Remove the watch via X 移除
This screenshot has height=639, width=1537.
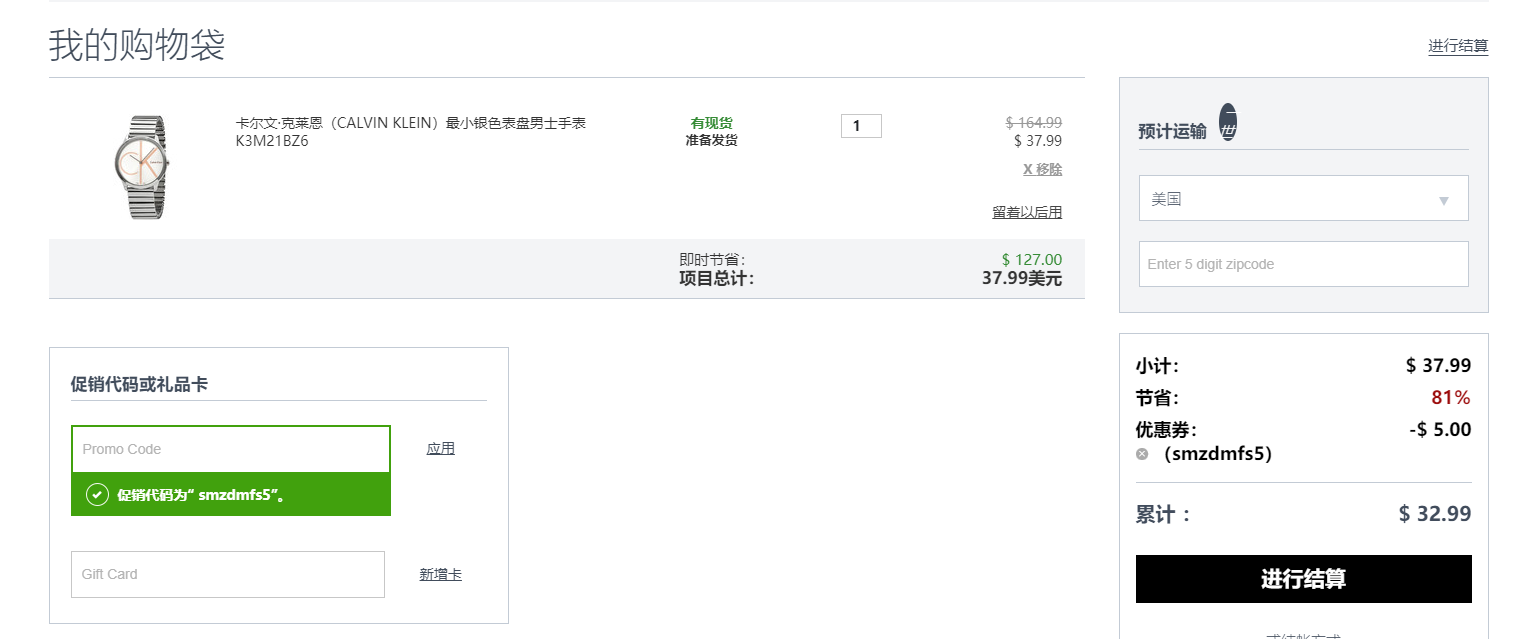pyautogui.click(x=1042, y=169)
